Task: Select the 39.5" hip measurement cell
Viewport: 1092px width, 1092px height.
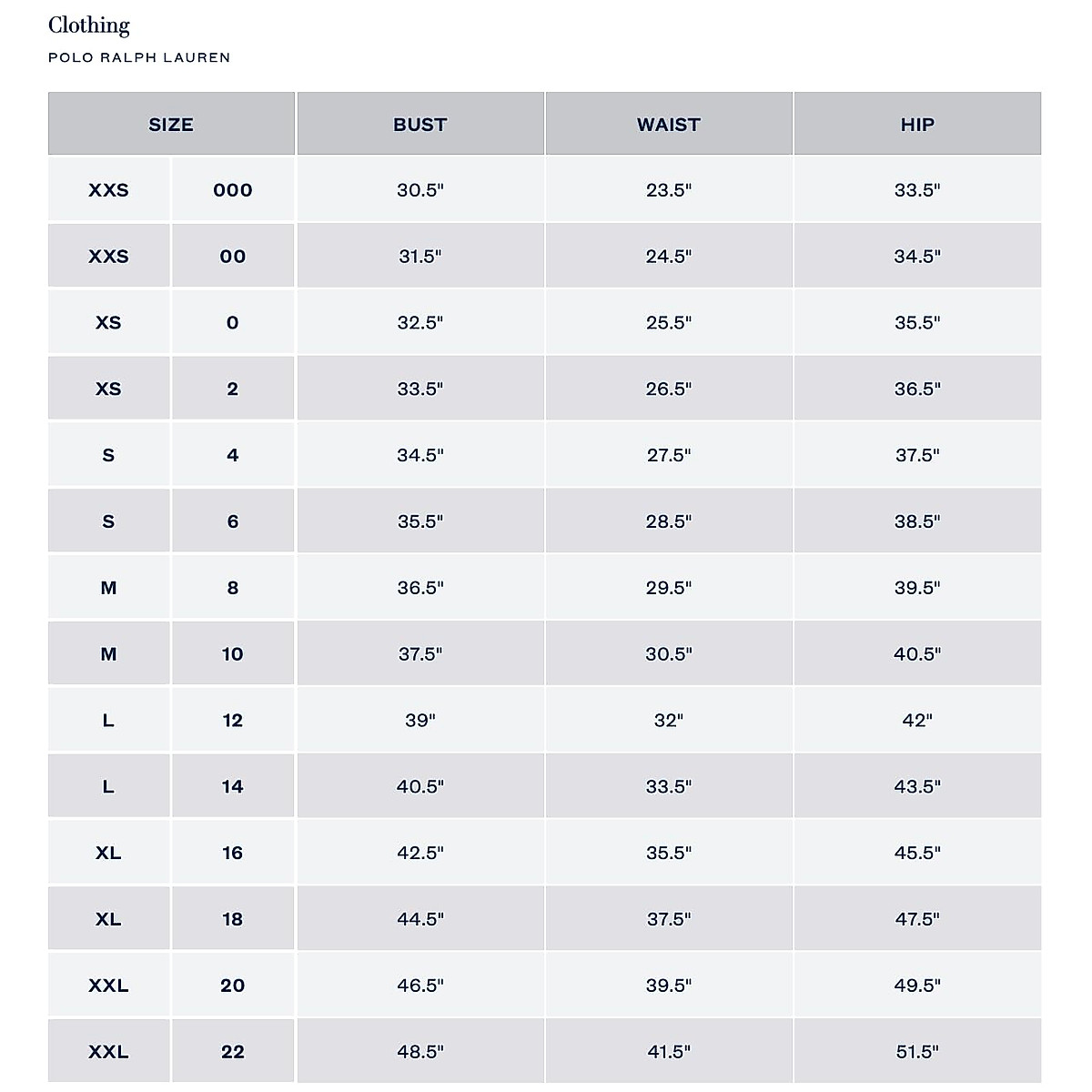Action: [x=917, y=588]
